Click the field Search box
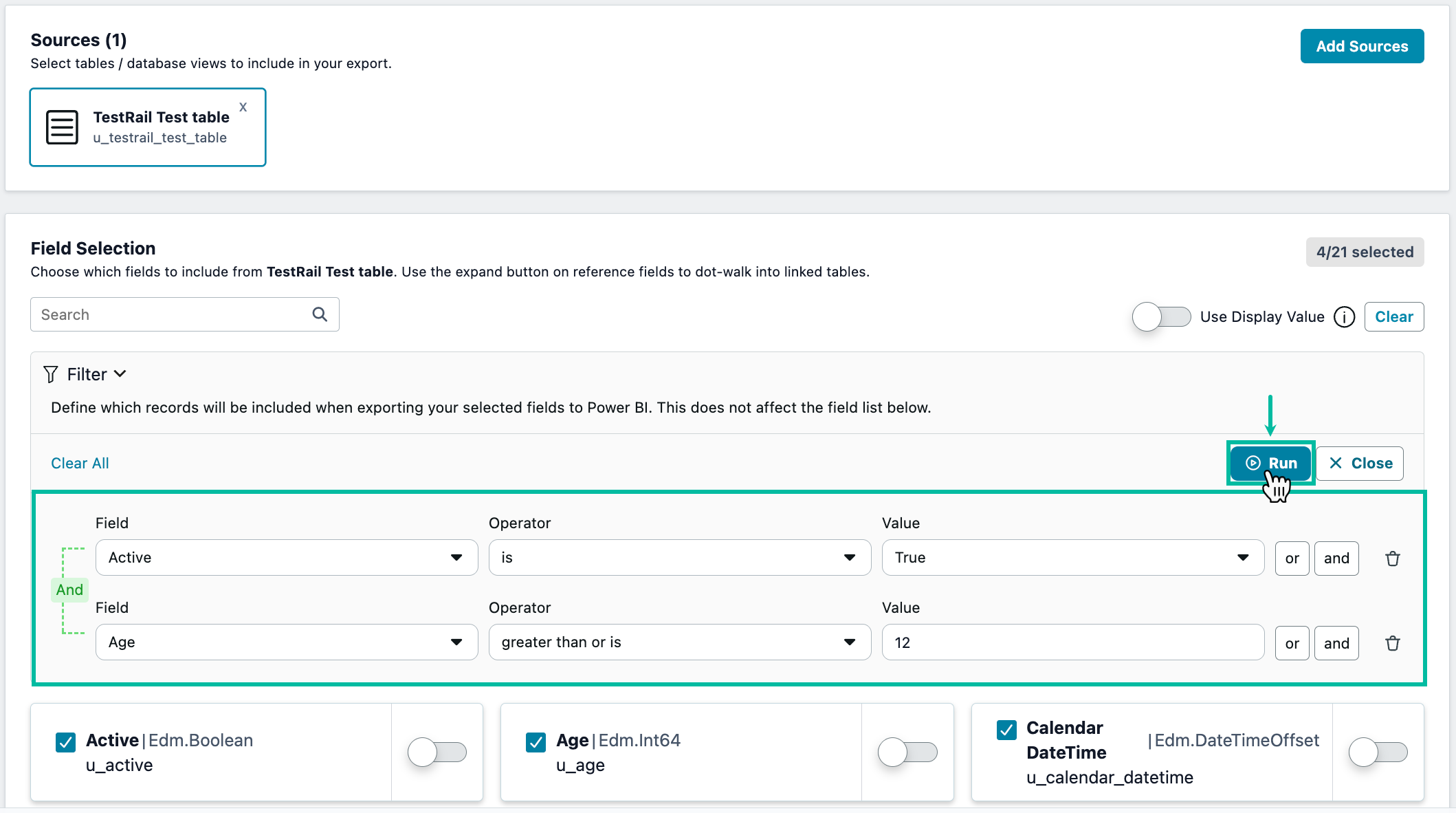 184,314
